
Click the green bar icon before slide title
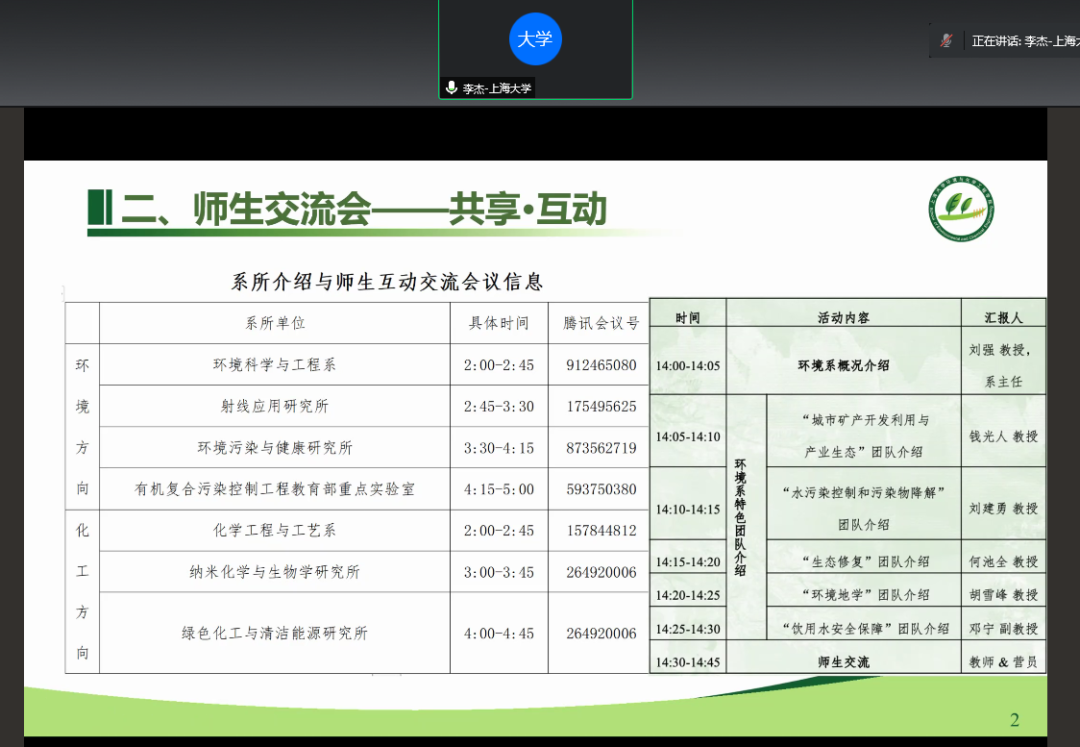pos(99,208)
